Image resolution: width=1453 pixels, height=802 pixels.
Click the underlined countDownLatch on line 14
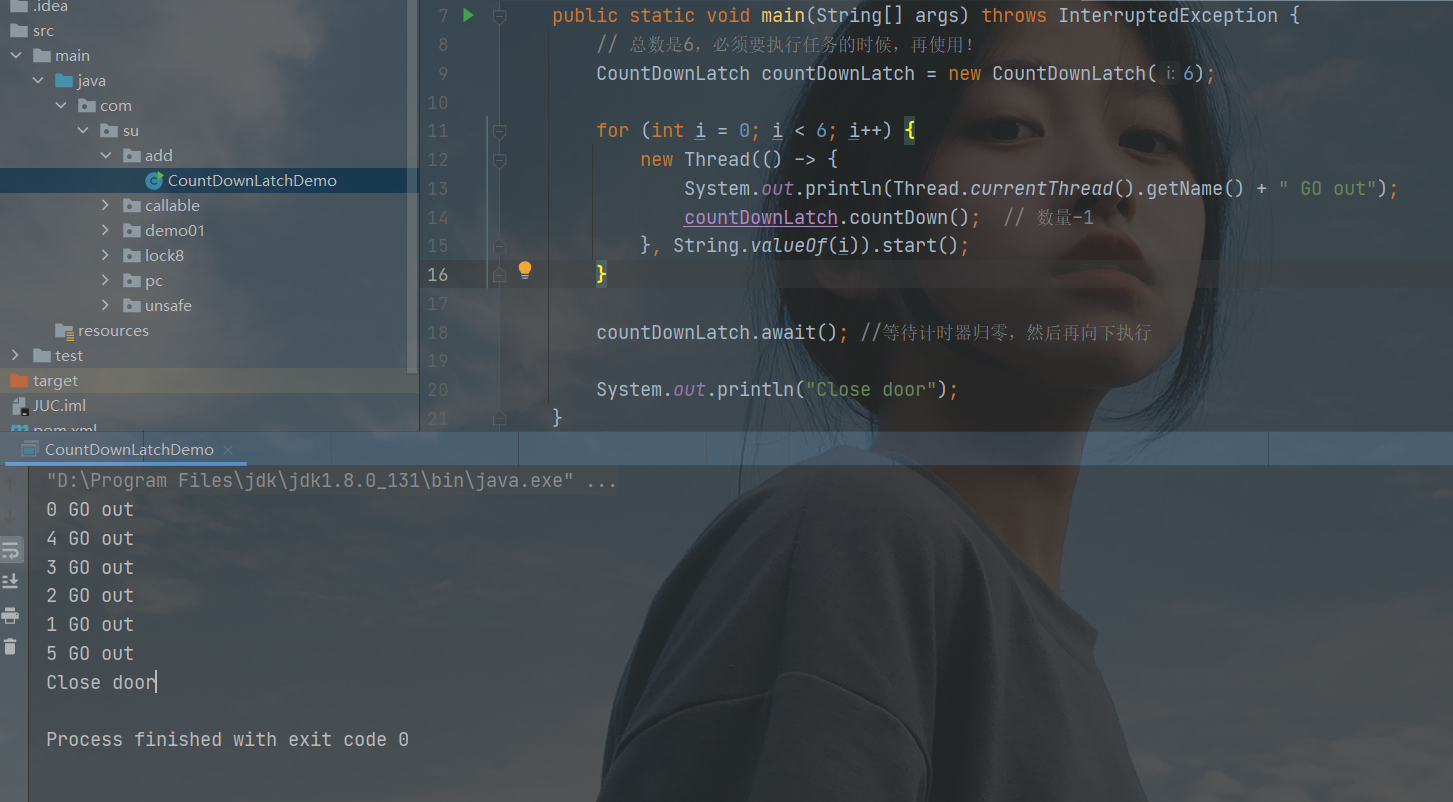pyautogui.click(x=761, y=217)
